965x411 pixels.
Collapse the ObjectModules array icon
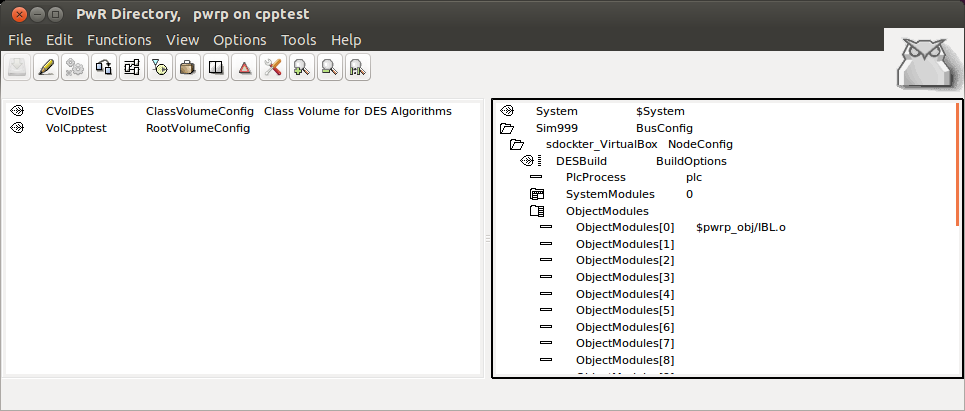537,211
